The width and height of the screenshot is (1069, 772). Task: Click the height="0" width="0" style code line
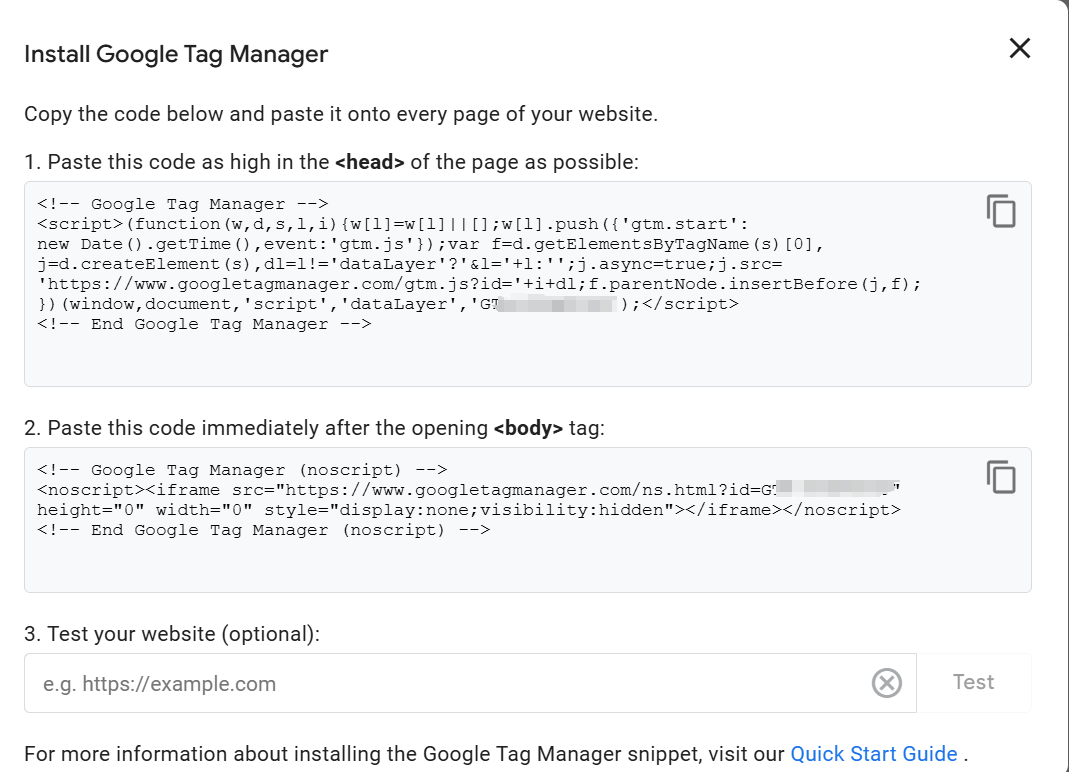click(468, 510)
